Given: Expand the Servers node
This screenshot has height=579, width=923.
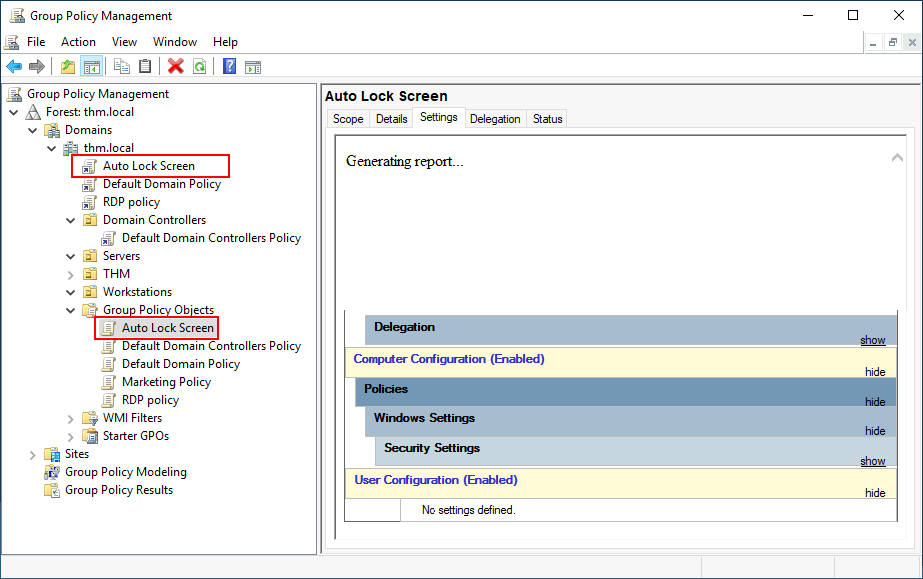Looking at the screenshot, I should [x=70, y=255].
